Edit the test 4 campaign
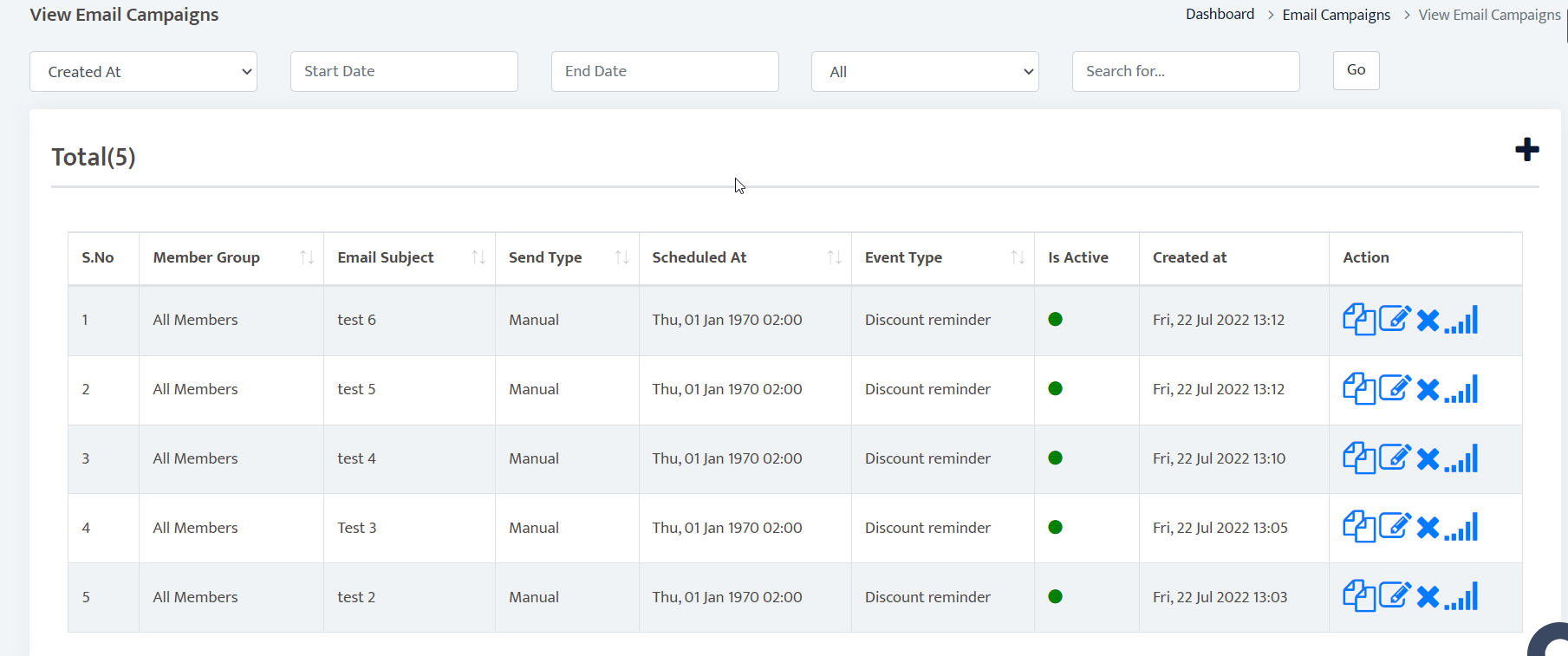Screen dimensions: 1568x656 [x=1396, y=458]
